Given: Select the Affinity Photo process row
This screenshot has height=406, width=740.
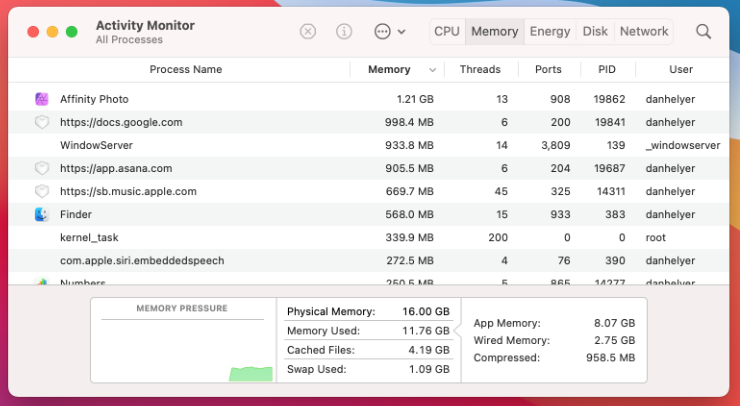Looking at the screenshot, I should point(369,99).
